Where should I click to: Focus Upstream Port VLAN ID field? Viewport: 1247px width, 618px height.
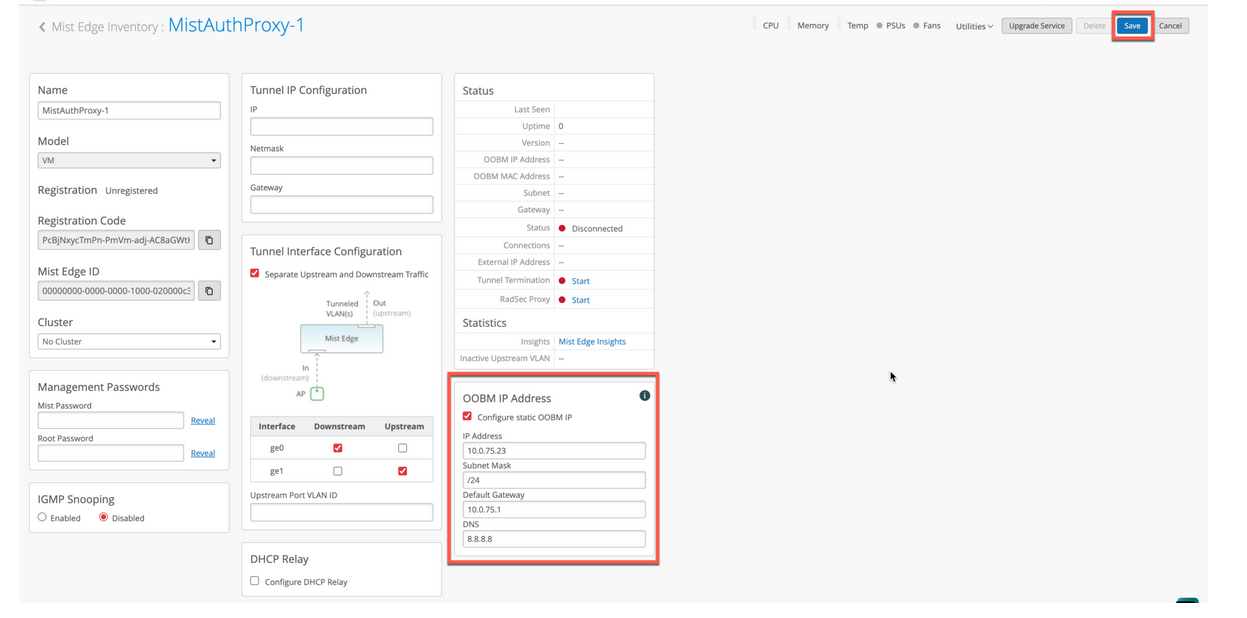(342, 512)
